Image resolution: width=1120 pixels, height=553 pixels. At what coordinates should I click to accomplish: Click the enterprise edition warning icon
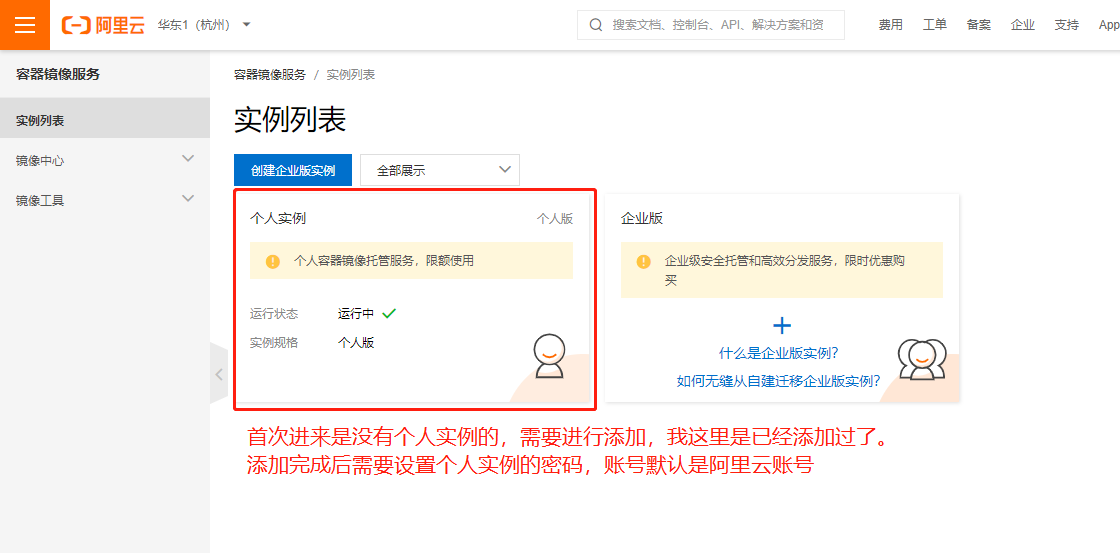pyautogui.click(x=644, y=261)
